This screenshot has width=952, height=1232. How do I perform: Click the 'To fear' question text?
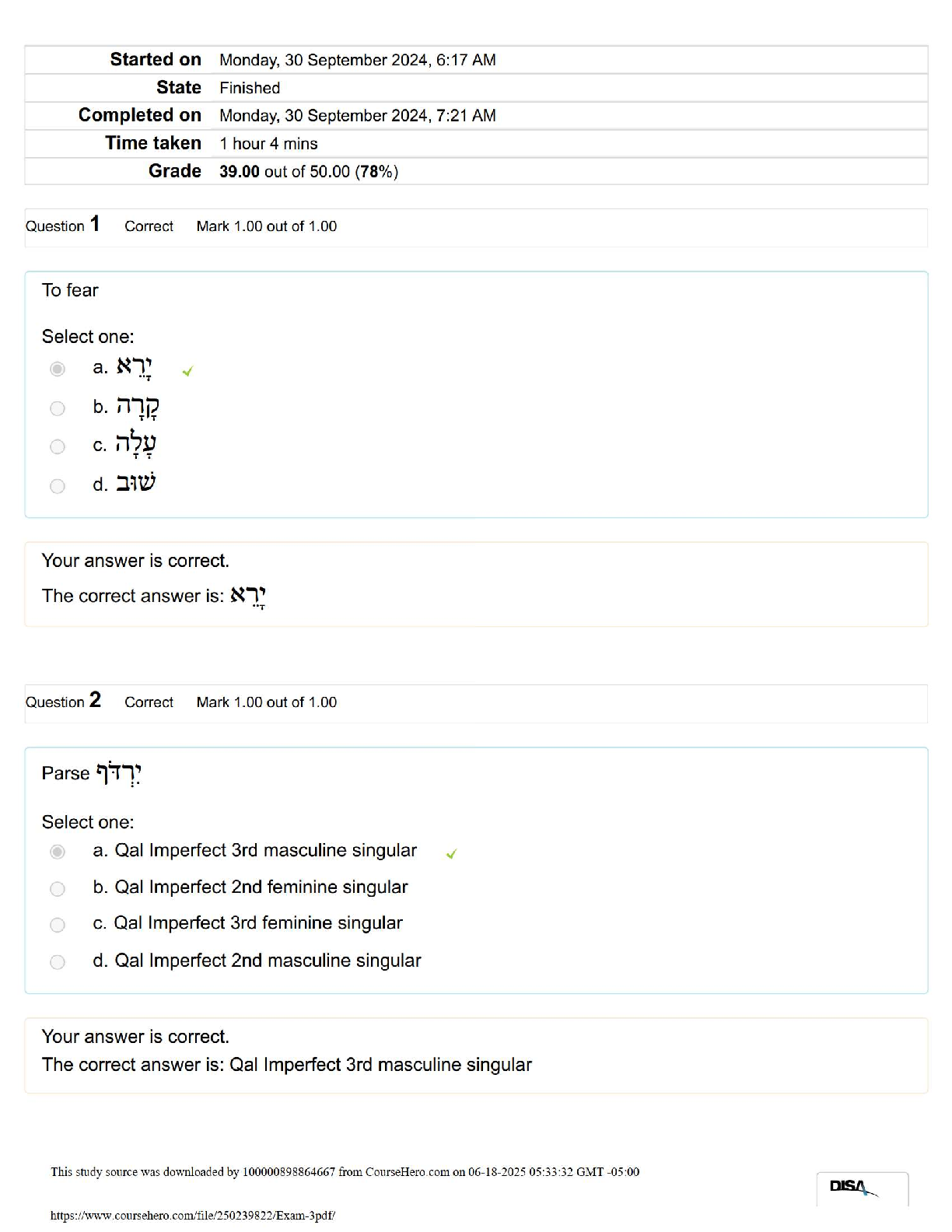tap(70, 290)
